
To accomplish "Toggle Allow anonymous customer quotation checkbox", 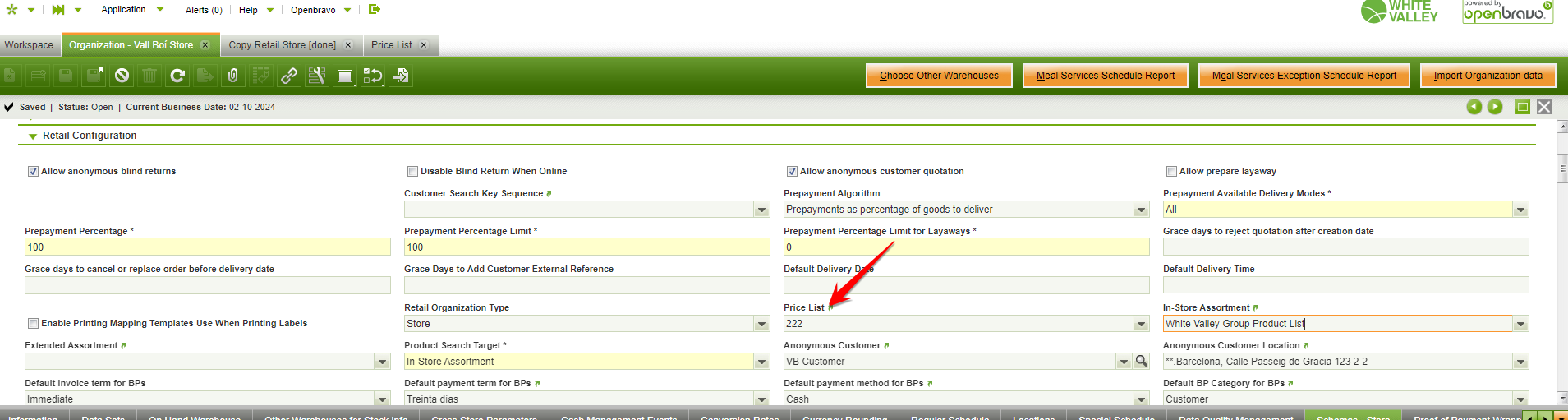I will pos(792,171).
